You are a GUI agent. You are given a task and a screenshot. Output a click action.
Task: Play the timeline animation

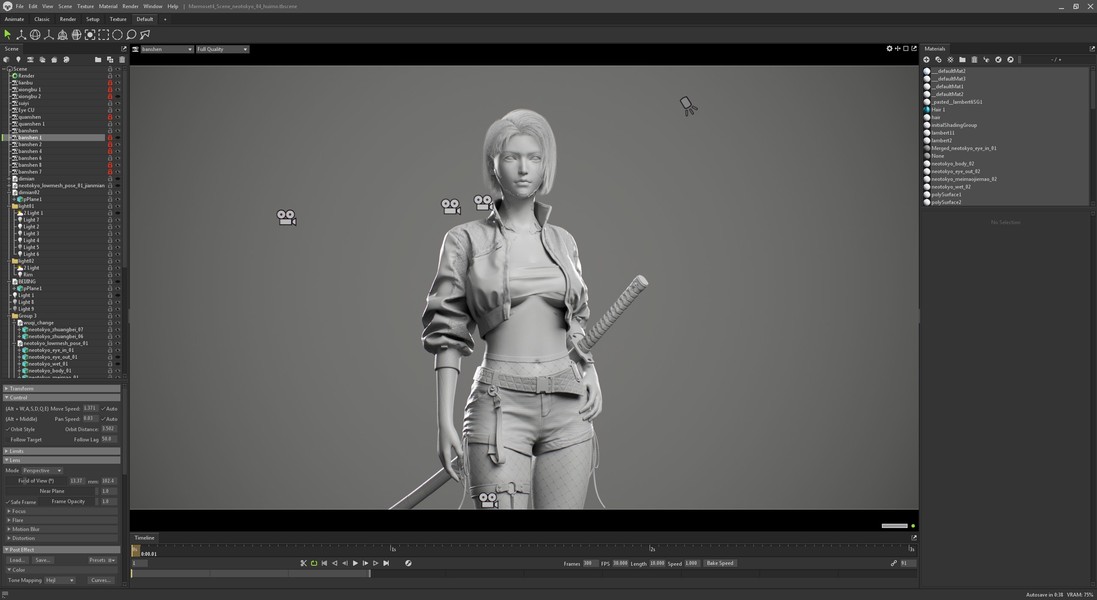355,563
